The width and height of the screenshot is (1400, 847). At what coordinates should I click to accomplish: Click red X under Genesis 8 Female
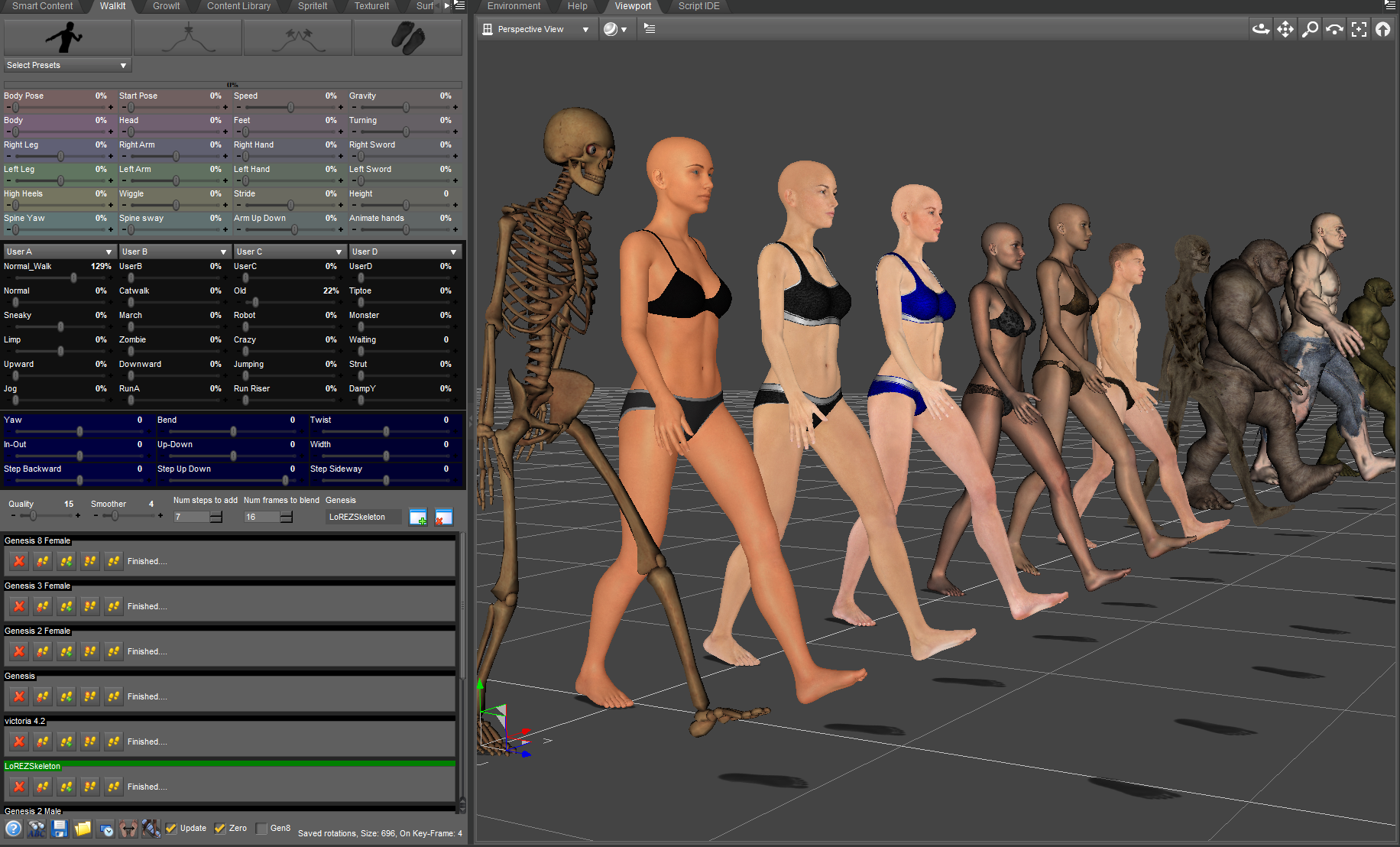click(19, 561)
